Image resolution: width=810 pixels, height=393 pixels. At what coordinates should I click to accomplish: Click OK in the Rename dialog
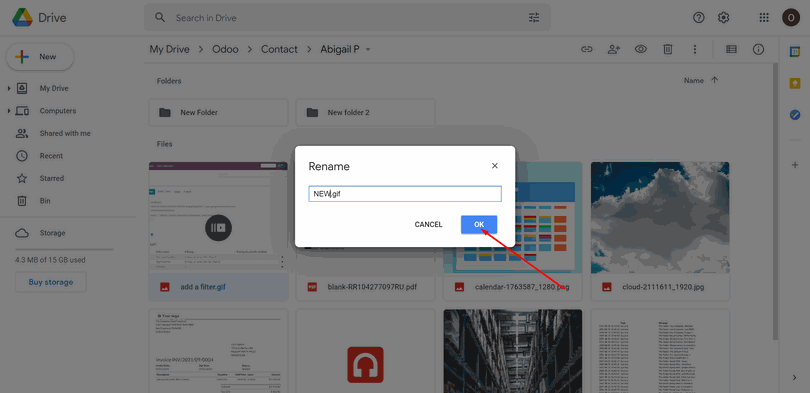click(x=479, y=225)
